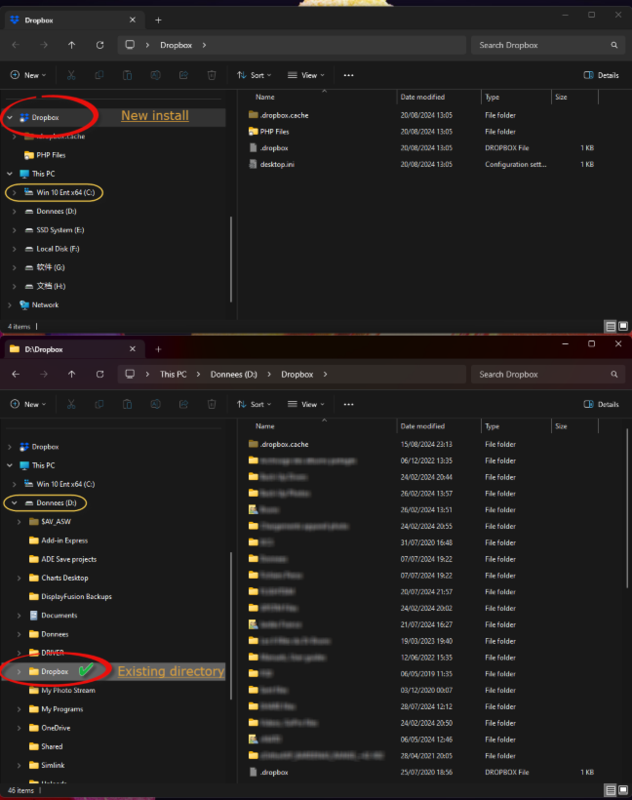This screenshot has height=800, width=632.
Task: Switch to large icons view in bottom window status bar
Action: 623,790
